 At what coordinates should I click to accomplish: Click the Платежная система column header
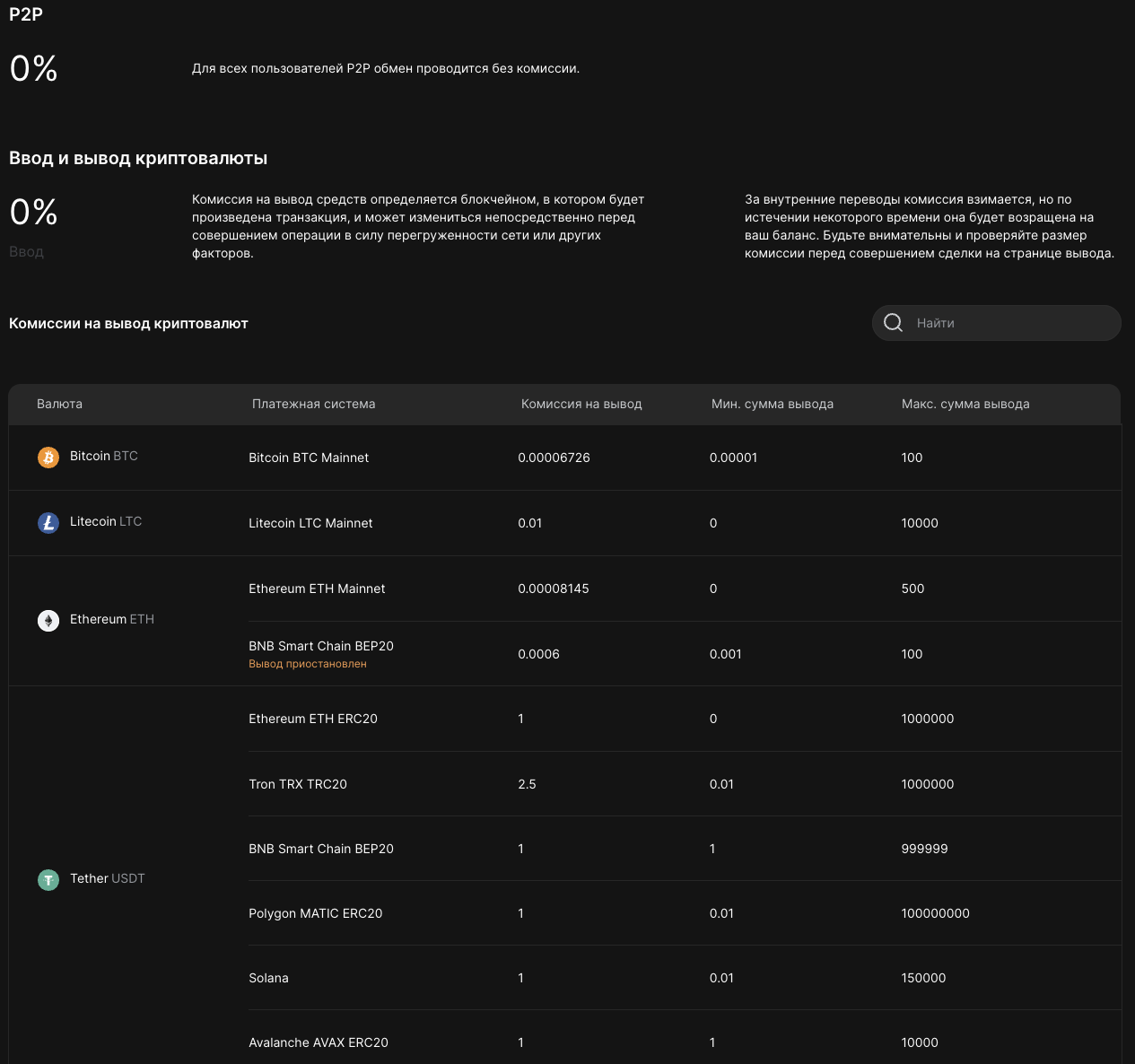coord(313,404)
